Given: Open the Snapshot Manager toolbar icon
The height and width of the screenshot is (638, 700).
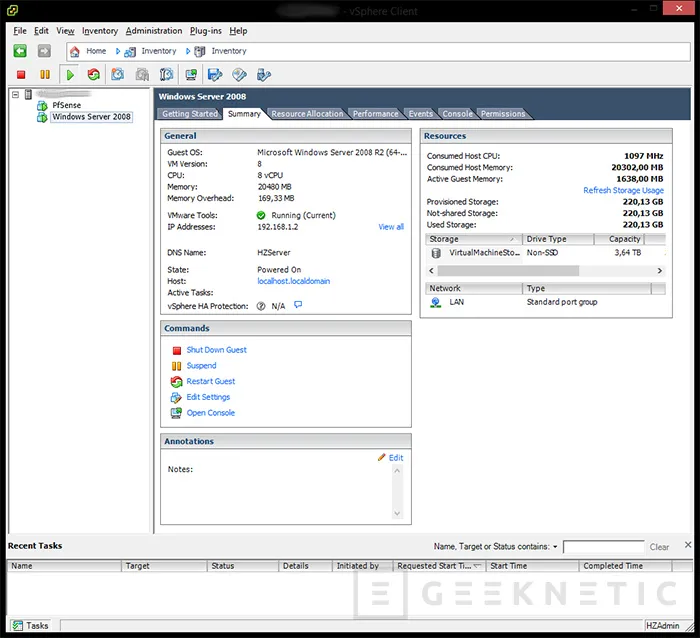Looking at the screenshot, I should pyautogui.click(x=167, y=75).
